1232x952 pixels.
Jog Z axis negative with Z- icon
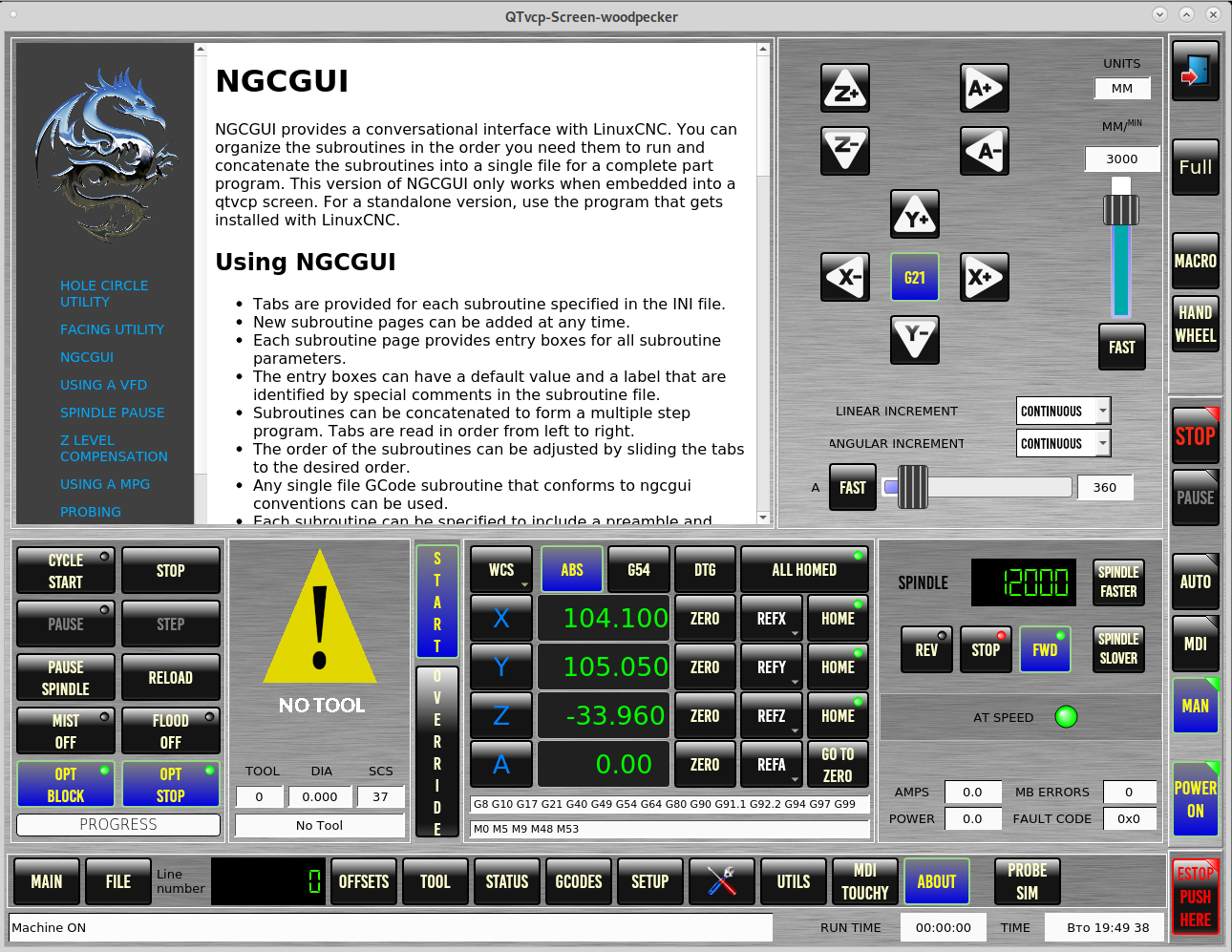[x=845, y=151]
